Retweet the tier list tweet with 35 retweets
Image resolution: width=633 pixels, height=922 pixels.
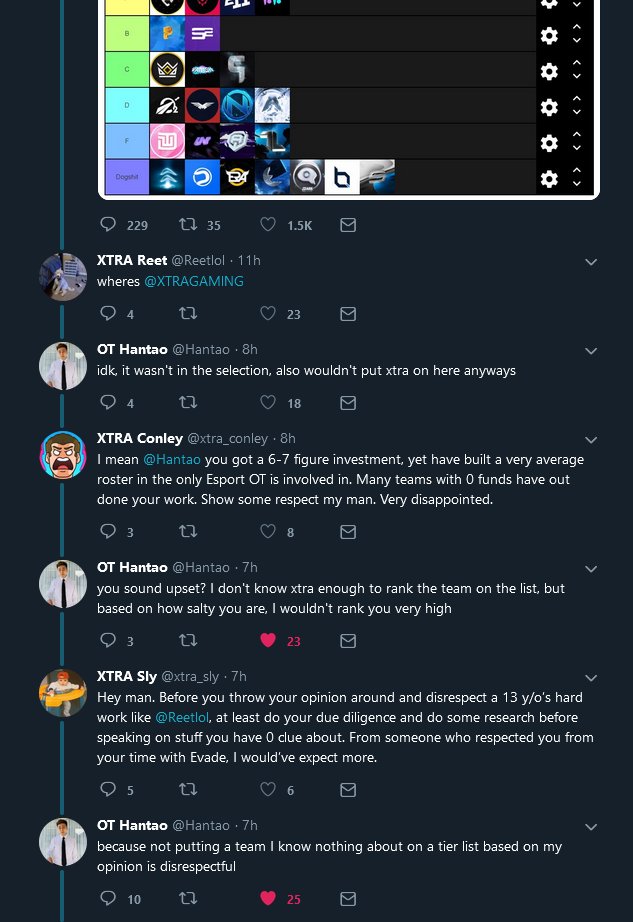coord(187,226)
